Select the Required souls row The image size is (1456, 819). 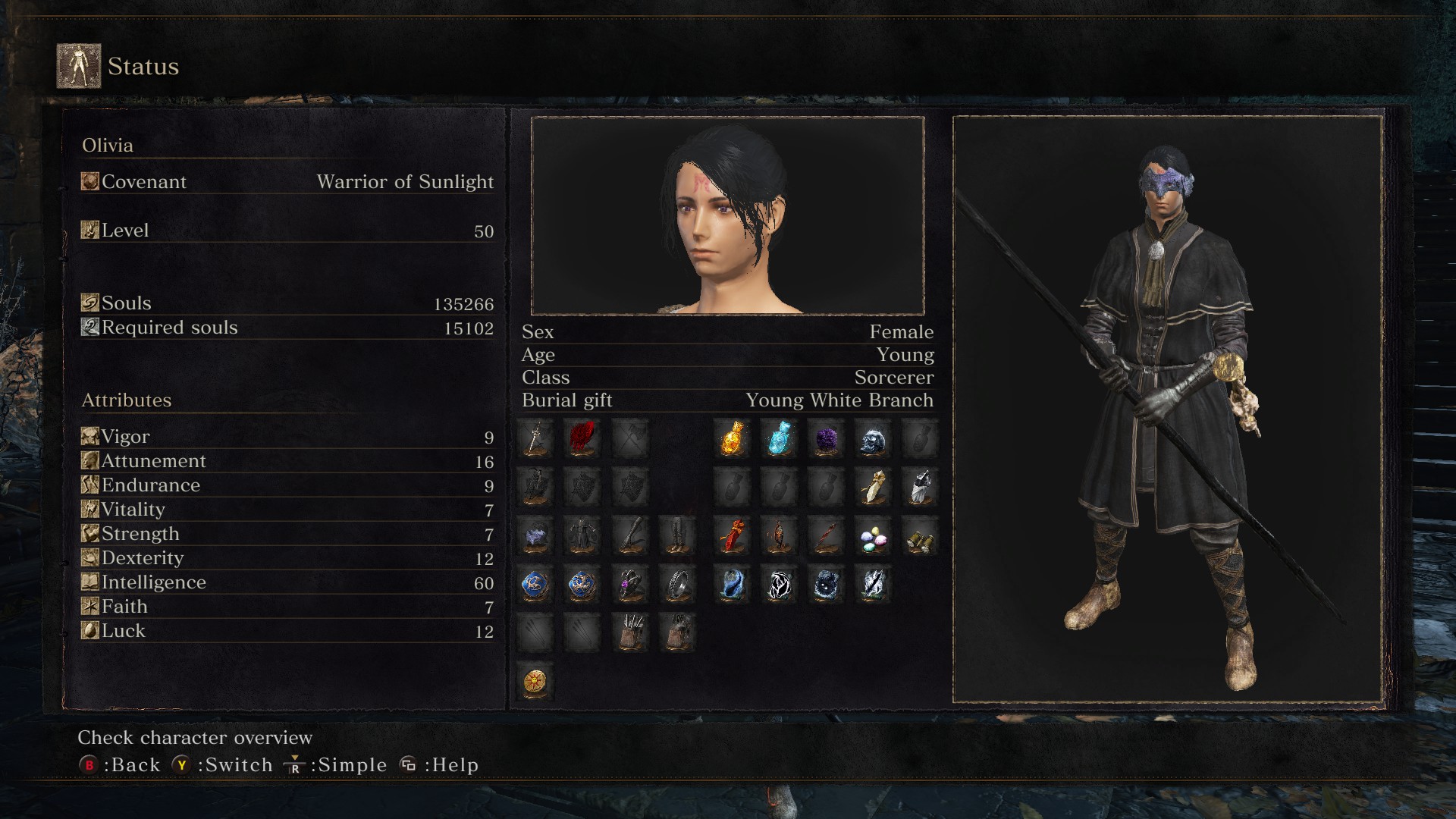[287, 328]
